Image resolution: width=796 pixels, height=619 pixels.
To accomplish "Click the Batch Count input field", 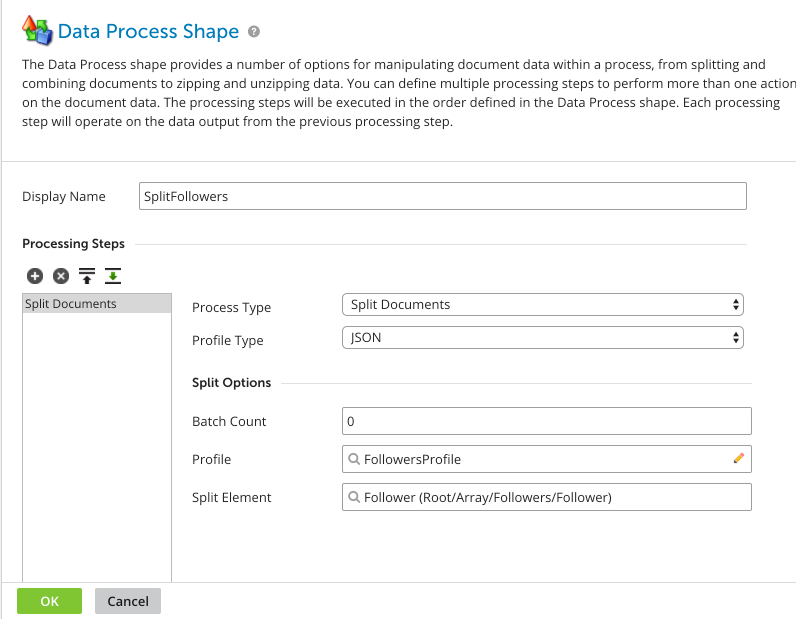I will (547, 421).
